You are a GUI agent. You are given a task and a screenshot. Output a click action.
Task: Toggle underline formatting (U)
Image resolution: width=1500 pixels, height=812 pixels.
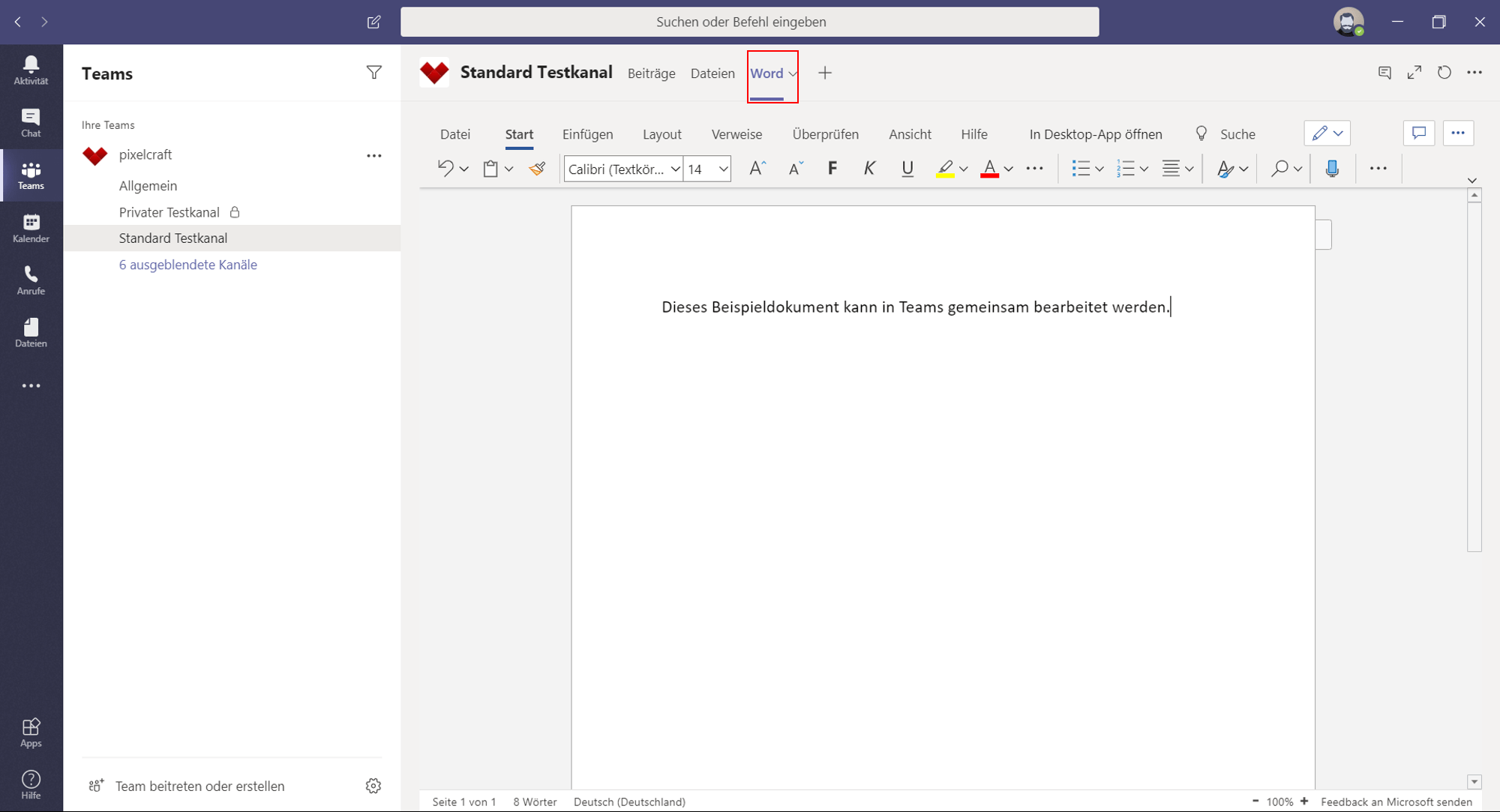coord(907,169)
